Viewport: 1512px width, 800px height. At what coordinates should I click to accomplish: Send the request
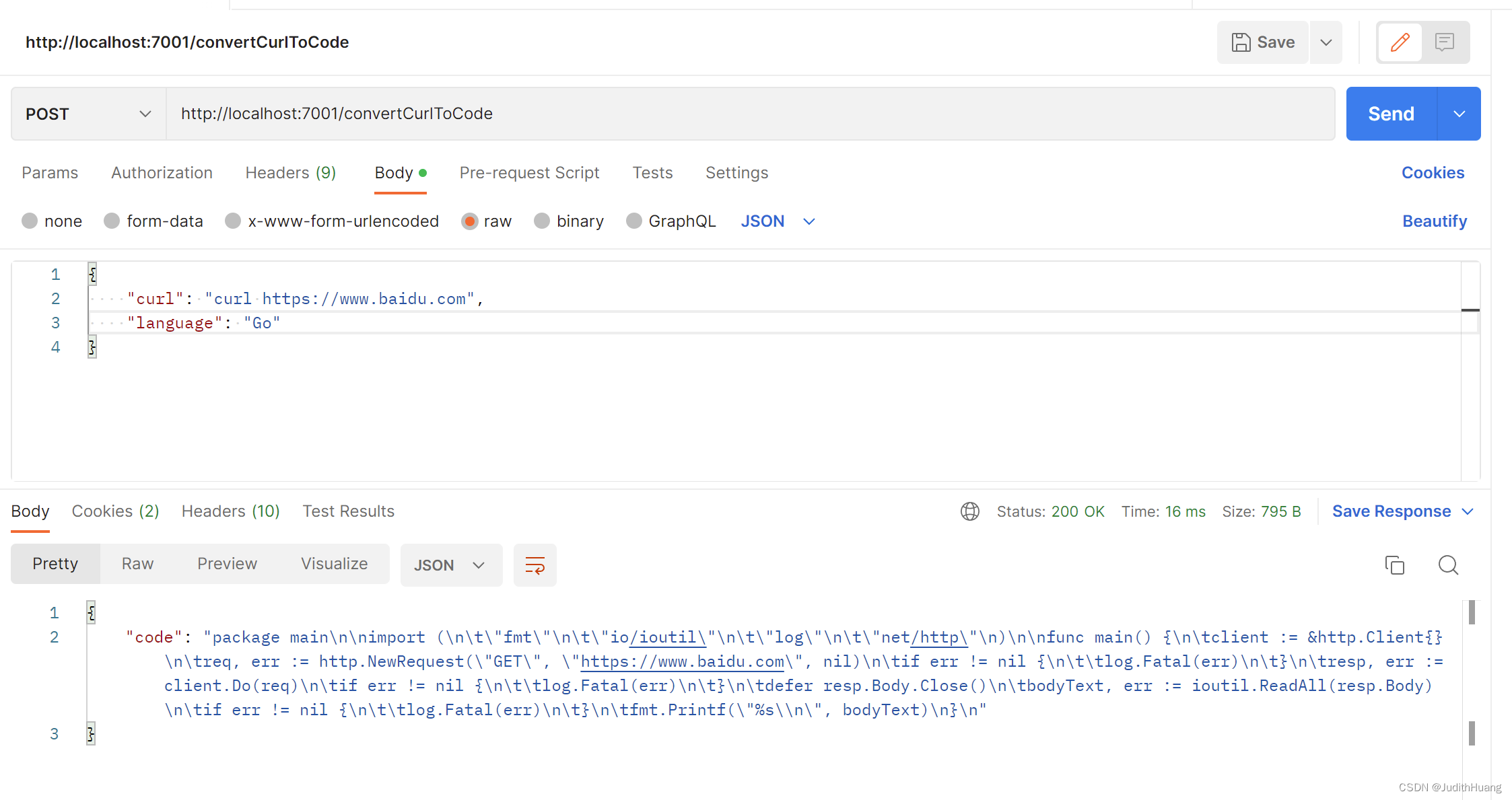[x=1391, y=114]
